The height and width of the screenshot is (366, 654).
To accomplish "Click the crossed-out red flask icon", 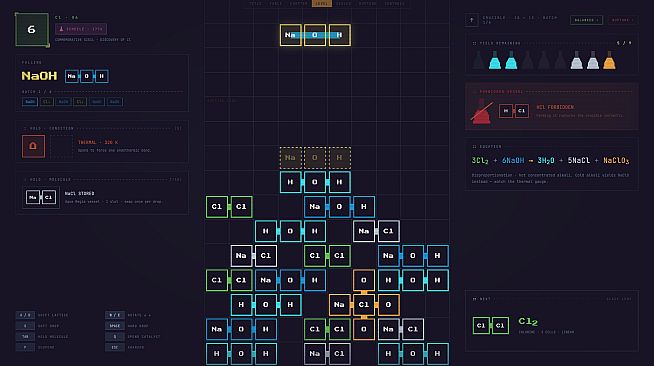I will point(482,111).
